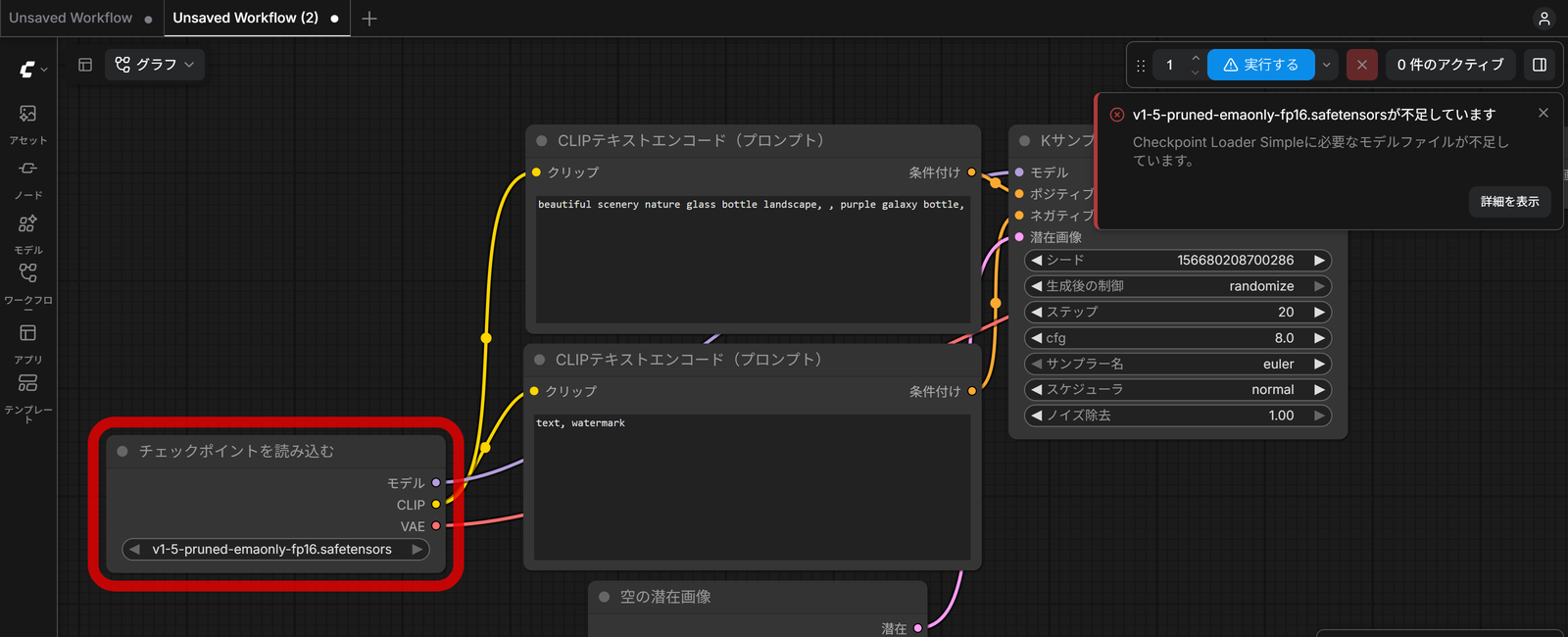1568x637 pixels.
Task: Click the 条件付け output port on top CLIP encode node
Action: (971, 172)
